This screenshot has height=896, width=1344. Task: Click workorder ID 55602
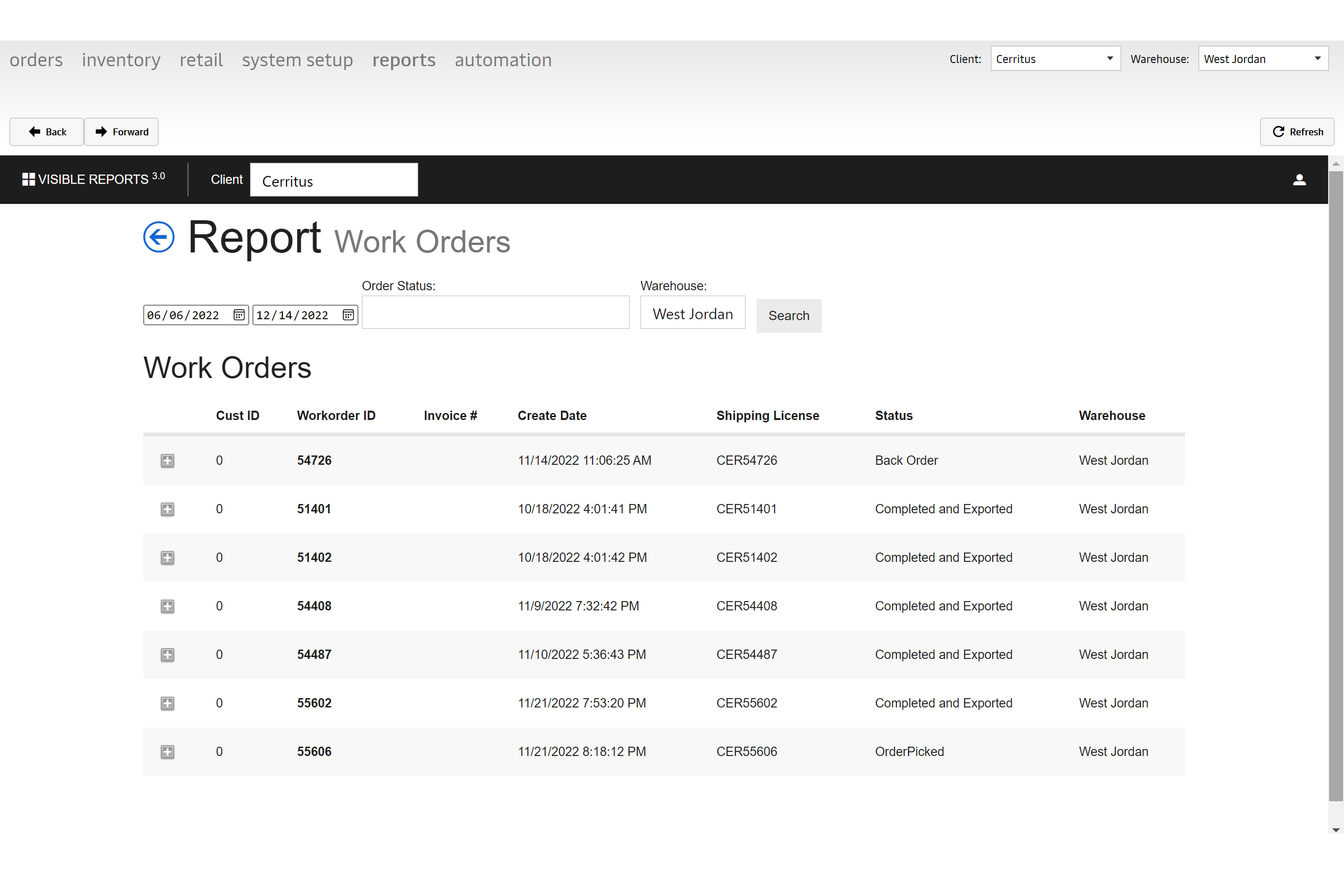coord(314,703)
